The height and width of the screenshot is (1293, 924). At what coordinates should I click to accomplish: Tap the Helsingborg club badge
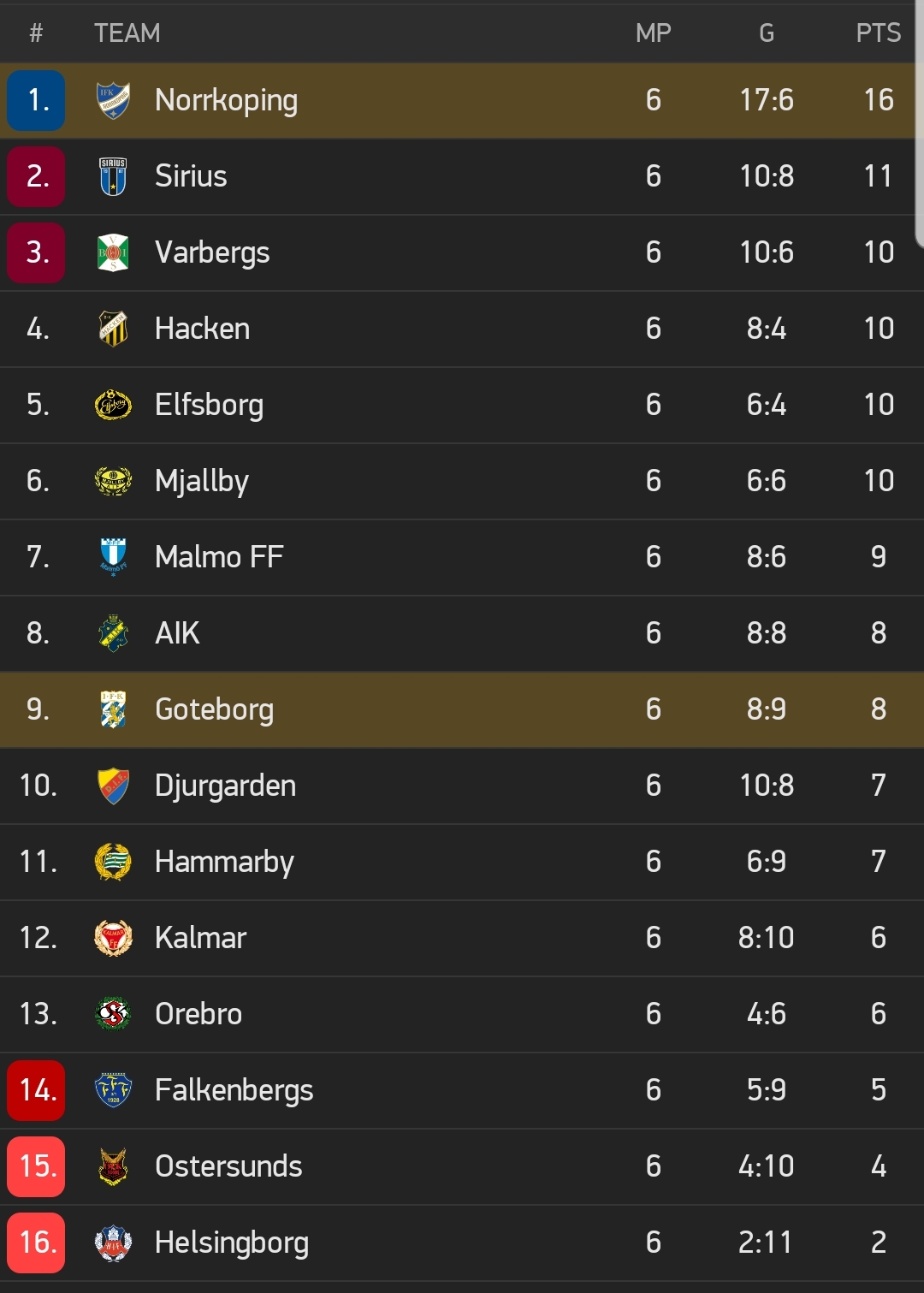113,1243
